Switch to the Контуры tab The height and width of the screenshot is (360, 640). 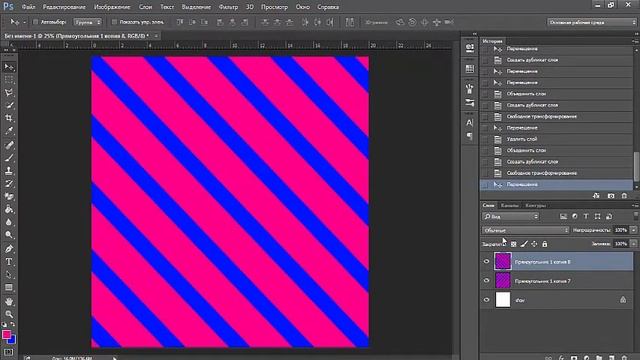536,206
